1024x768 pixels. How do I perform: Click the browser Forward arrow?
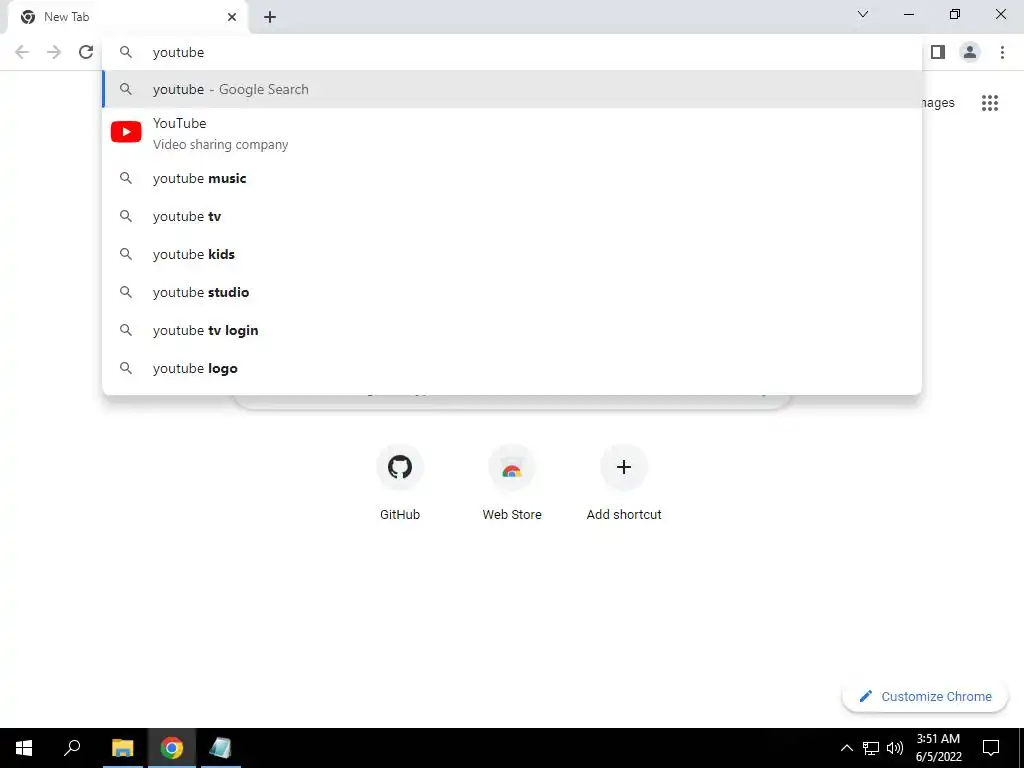(54, 52)
